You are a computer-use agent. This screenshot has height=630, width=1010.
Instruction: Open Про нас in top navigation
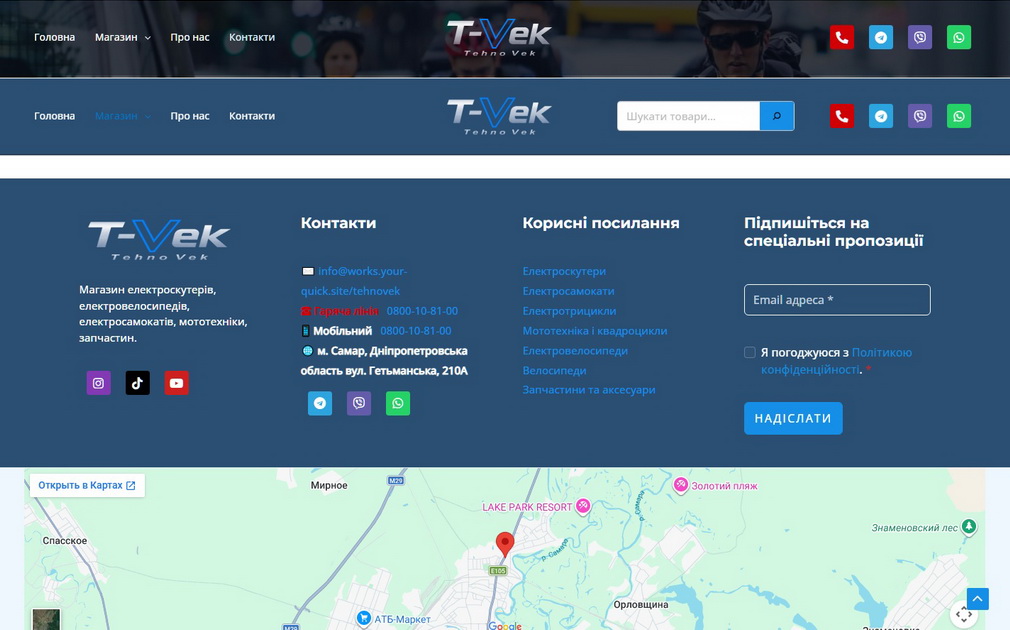pyautogui.click(x=190, y=37)
